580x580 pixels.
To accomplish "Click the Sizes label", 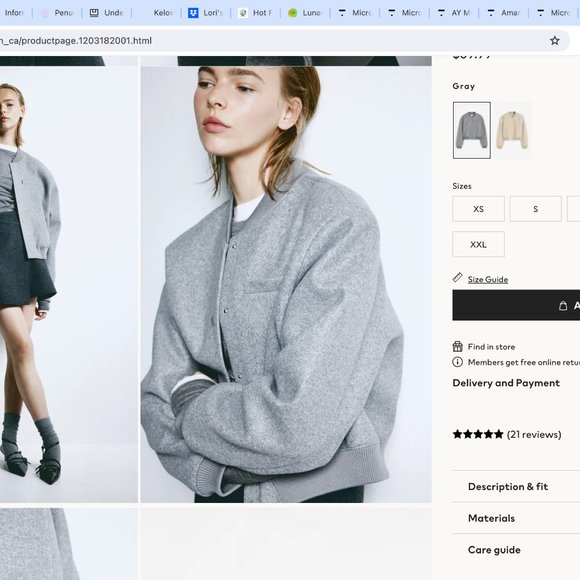I will (x=462, y=186).
